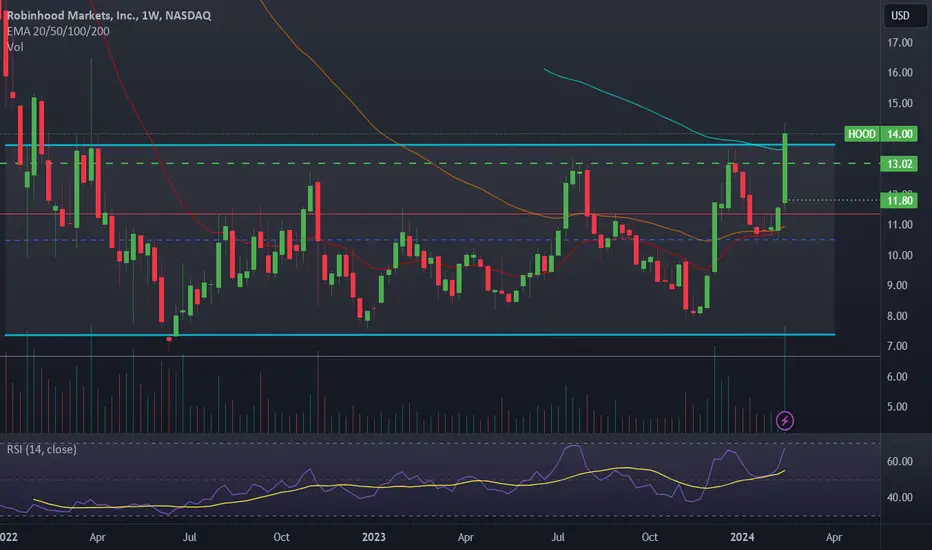The width and height of the screenshot is (932, 550).
Task: Click the 7.00 price axis value
Action: pos(898,346)
